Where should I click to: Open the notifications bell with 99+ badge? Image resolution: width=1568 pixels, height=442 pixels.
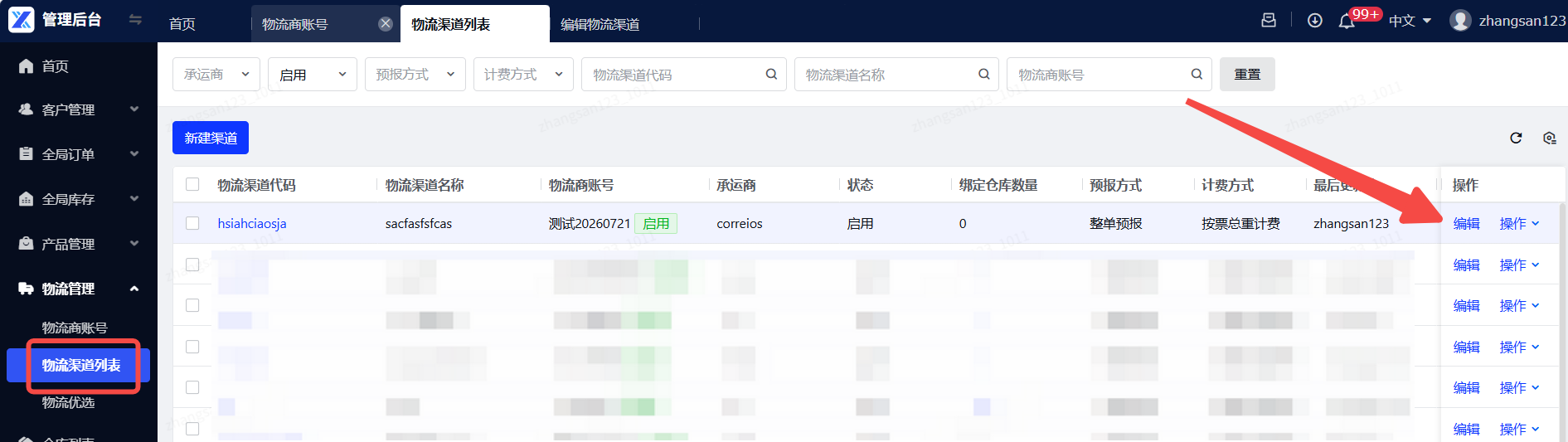point(1347,21)
